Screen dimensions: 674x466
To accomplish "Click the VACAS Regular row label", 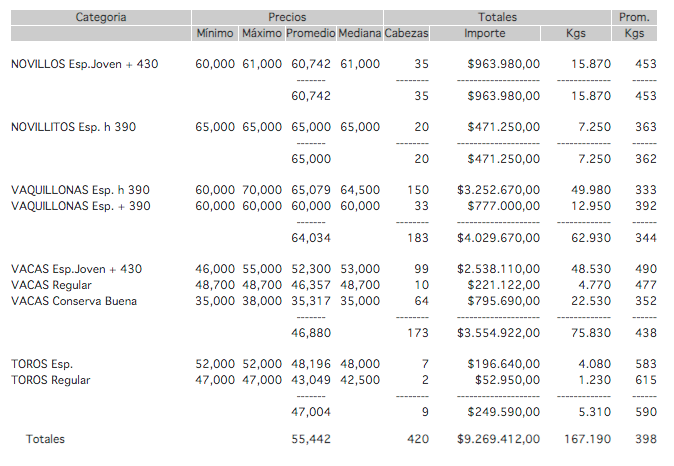I will pos(46,285).
